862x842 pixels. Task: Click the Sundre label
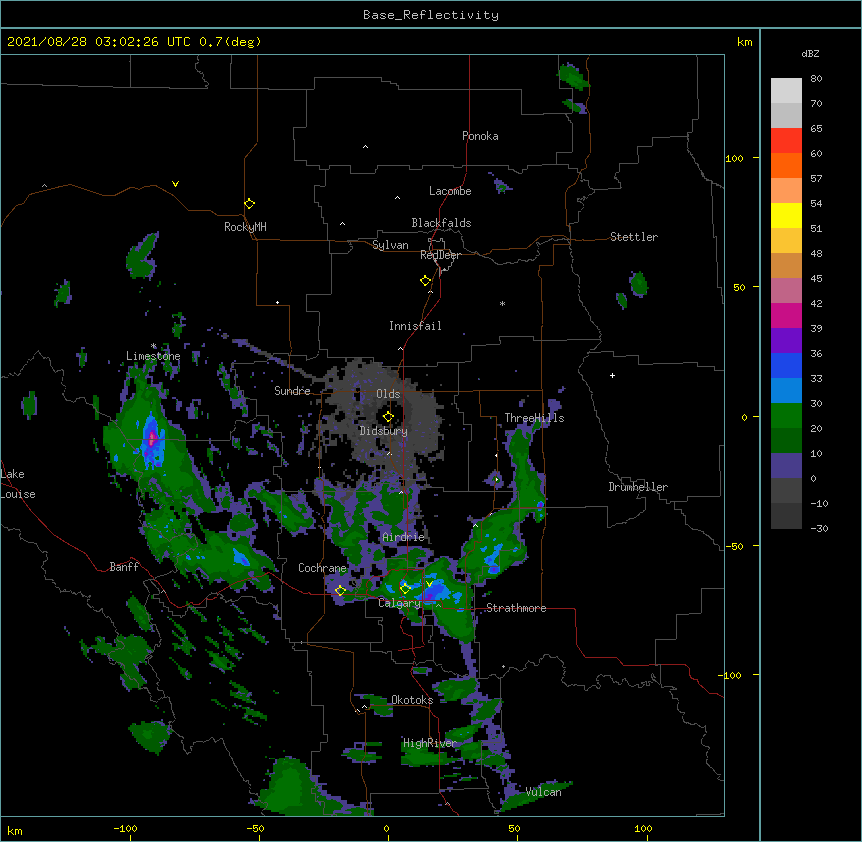[292, 391]
